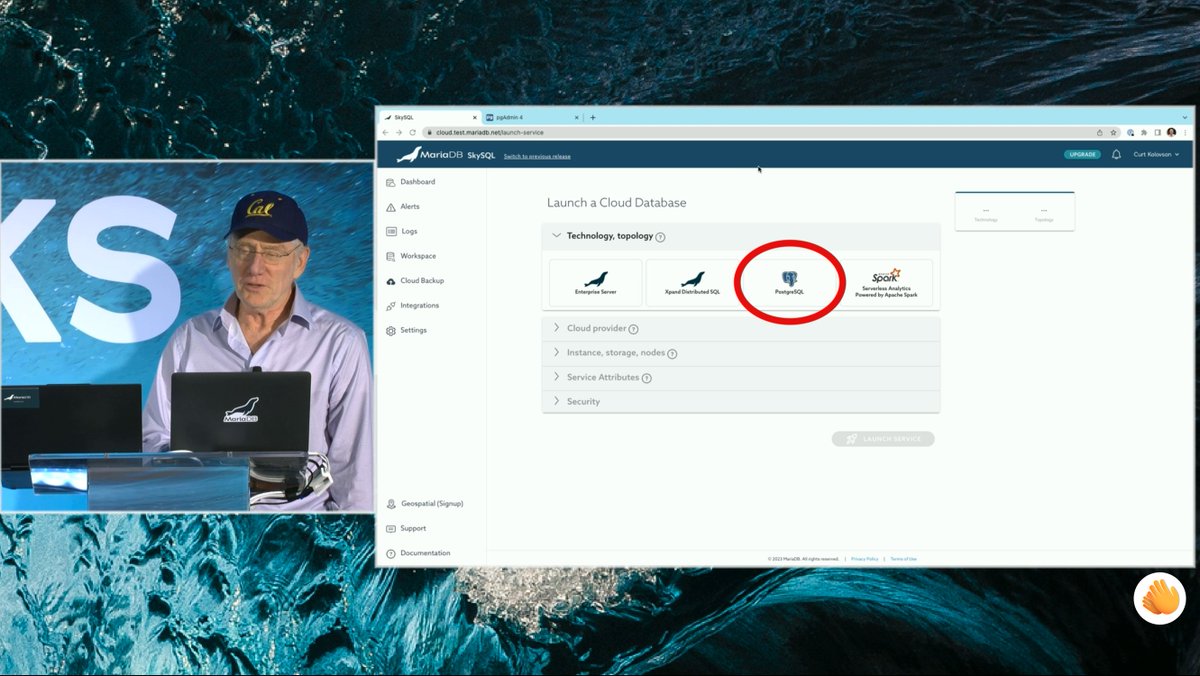Viewport: 1200px width, 676px height.
Task: Switch to the pgAdmin 4 tab
Action: tap(531, 117)
